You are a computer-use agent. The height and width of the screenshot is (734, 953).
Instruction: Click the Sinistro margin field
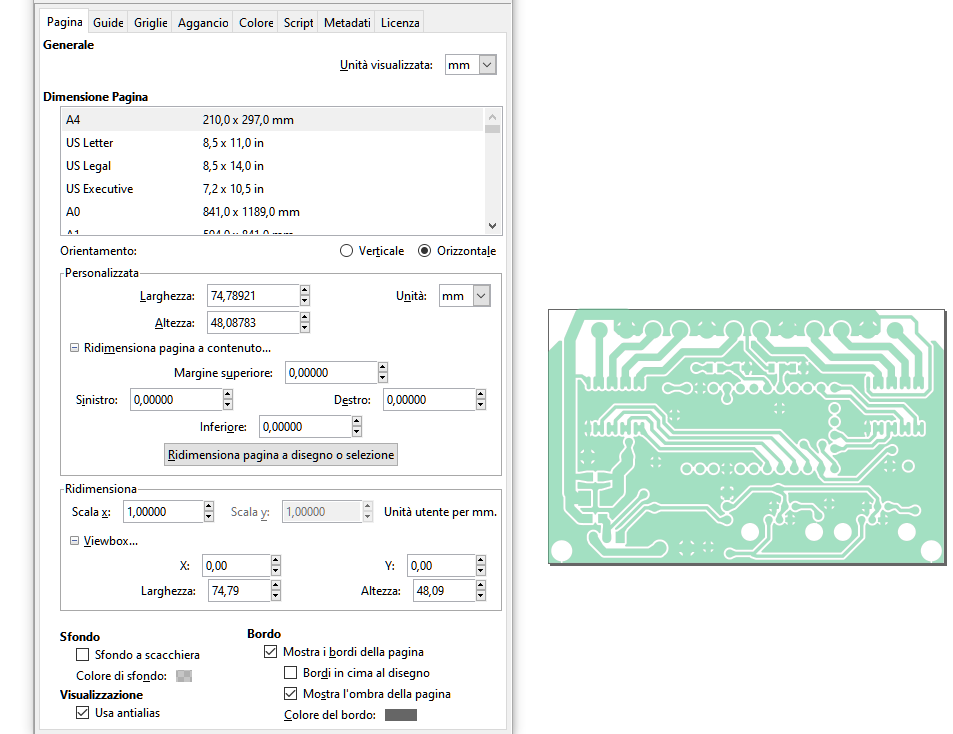pyautogui.click(x=176, y=400)
